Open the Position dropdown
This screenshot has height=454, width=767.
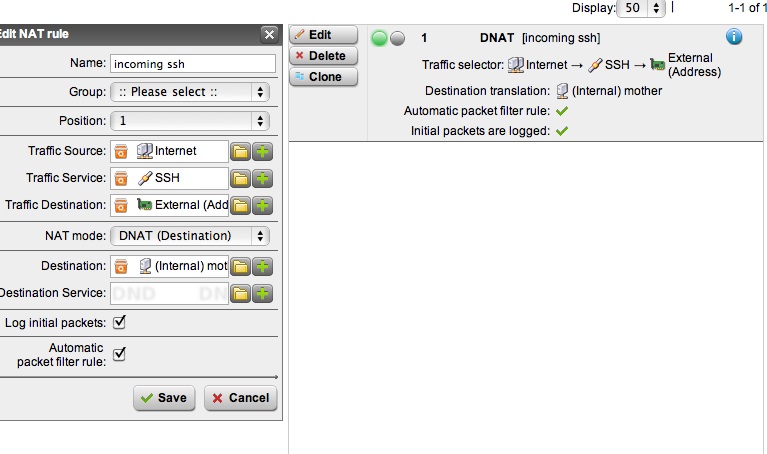point(189,120)
